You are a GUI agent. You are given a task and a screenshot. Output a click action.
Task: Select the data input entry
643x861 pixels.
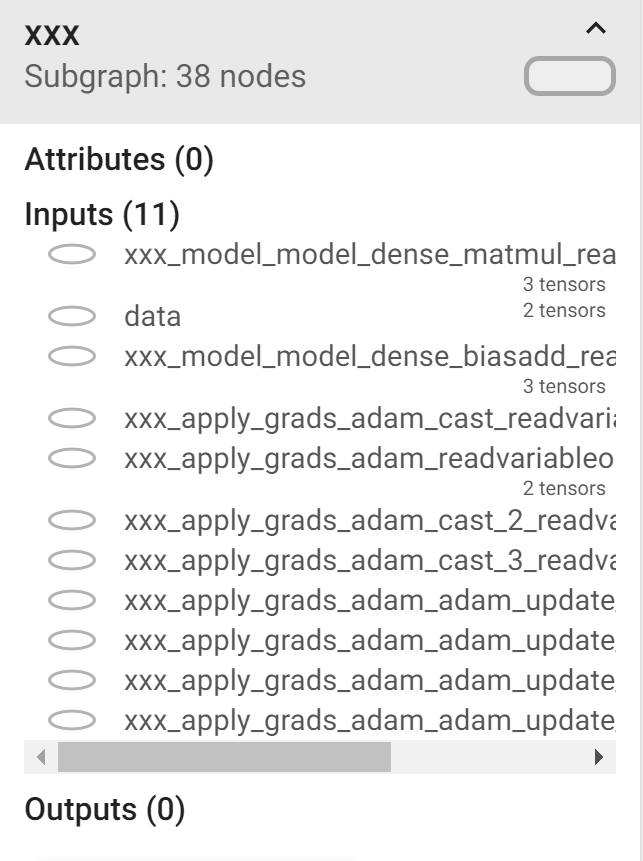pos(151,316)
